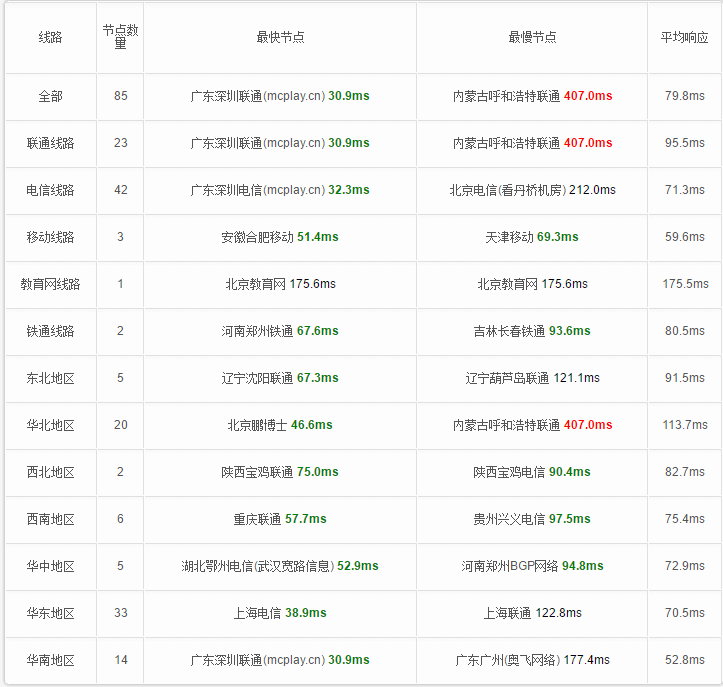Click the 铁通线路 row label
This screenshot has width=723, height=687.
[50, 332]
